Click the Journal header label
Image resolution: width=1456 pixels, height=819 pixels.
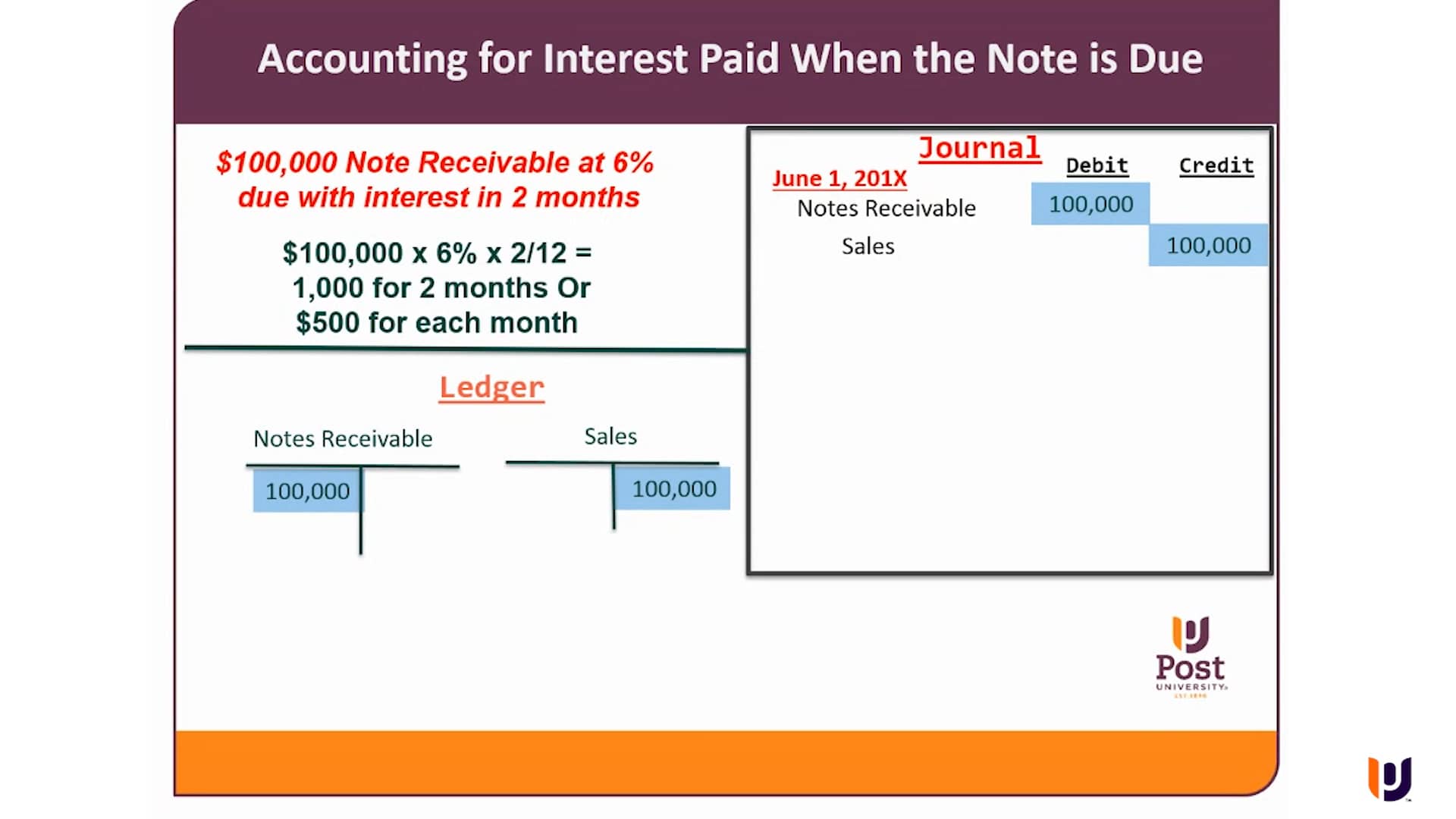pos(981,148)
